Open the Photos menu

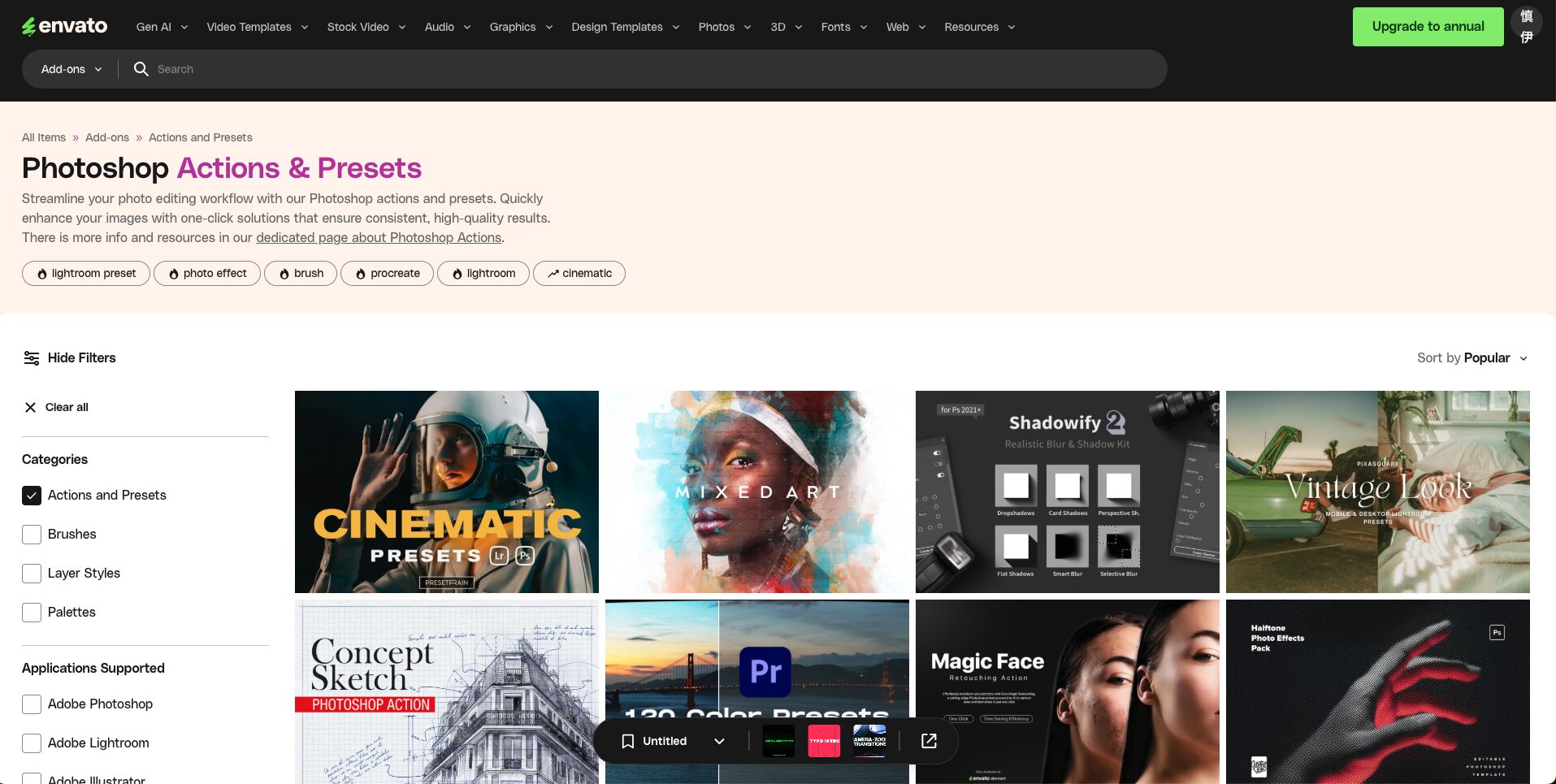pos(723,27)
